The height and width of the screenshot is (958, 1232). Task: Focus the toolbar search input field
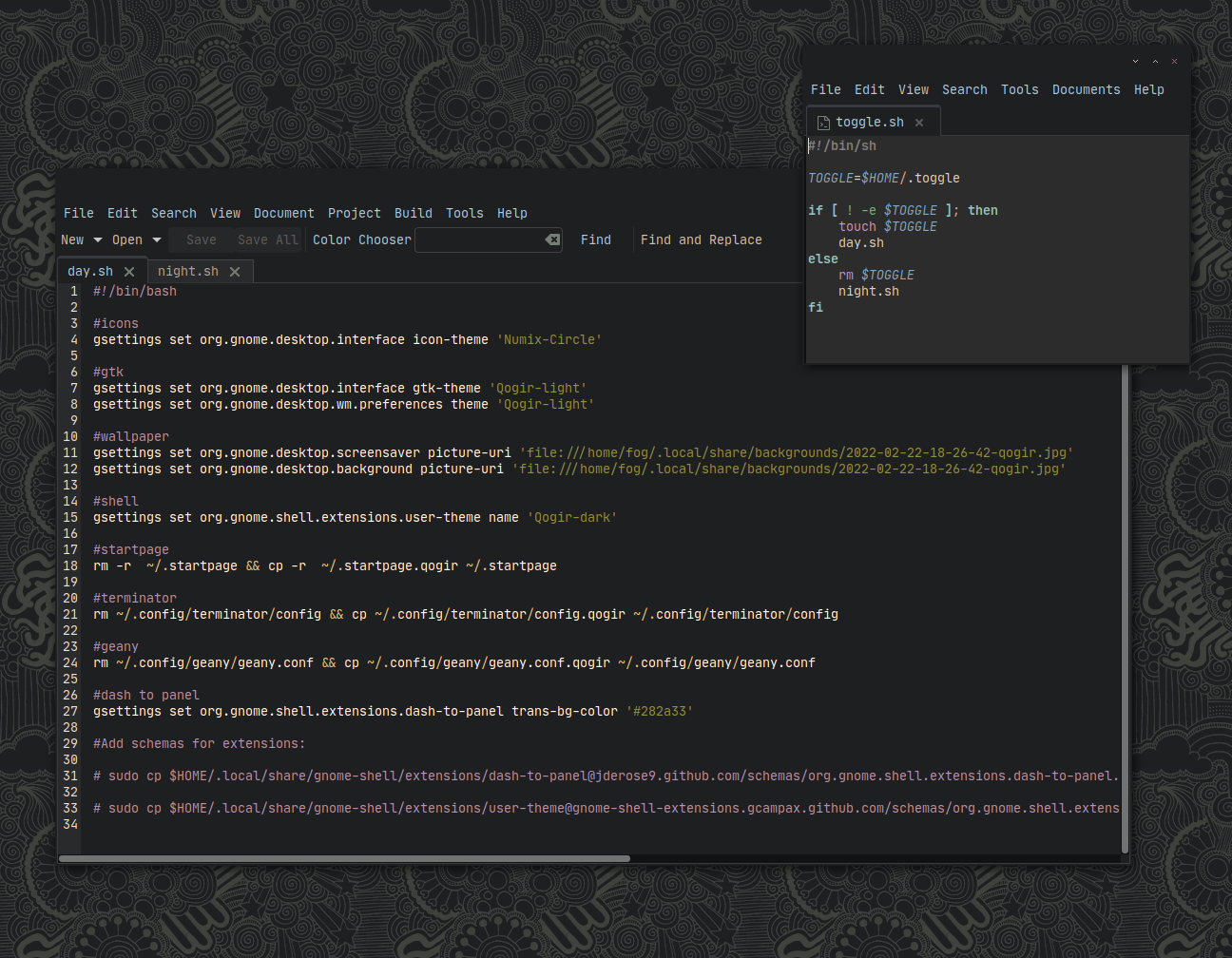pyautogui.click(x=479, y=239)
